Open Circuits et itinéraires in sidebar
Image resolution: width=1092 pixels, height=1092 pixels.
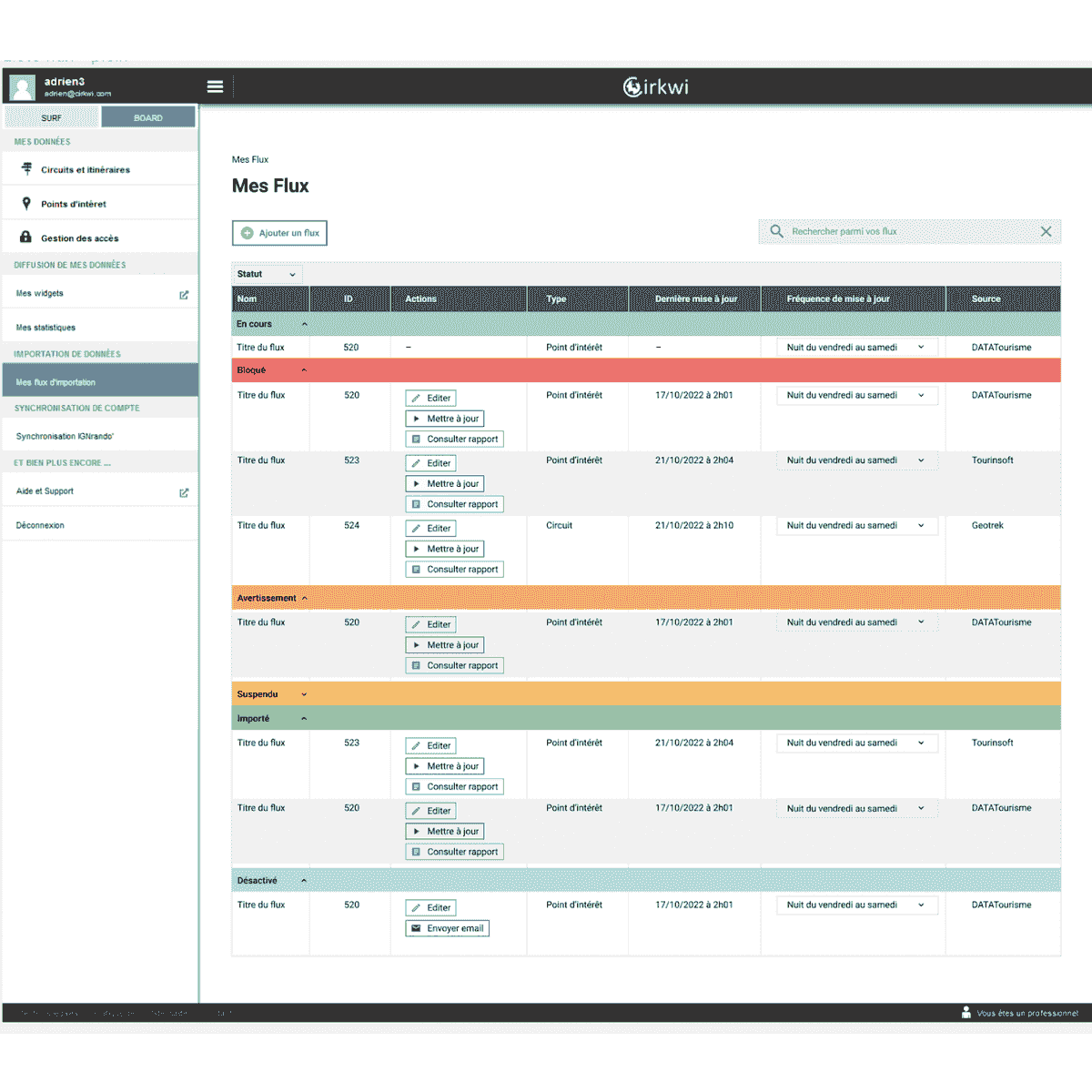[x=85, y=169]
